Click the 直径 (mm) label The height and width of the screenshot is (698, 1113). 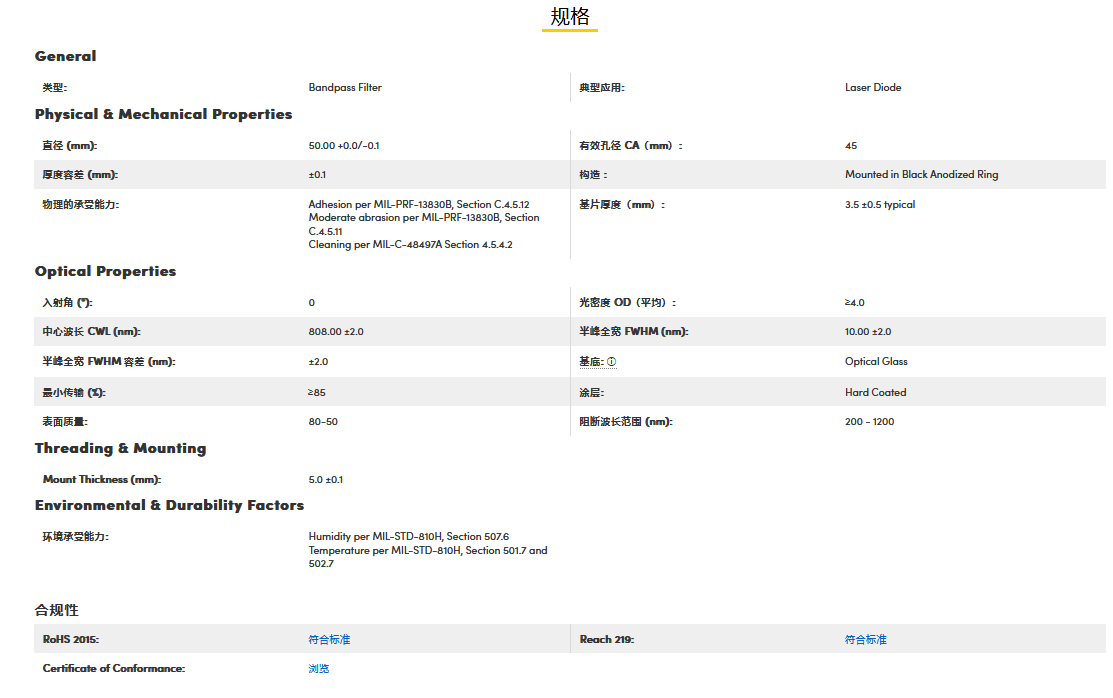[x=70, y=146]
